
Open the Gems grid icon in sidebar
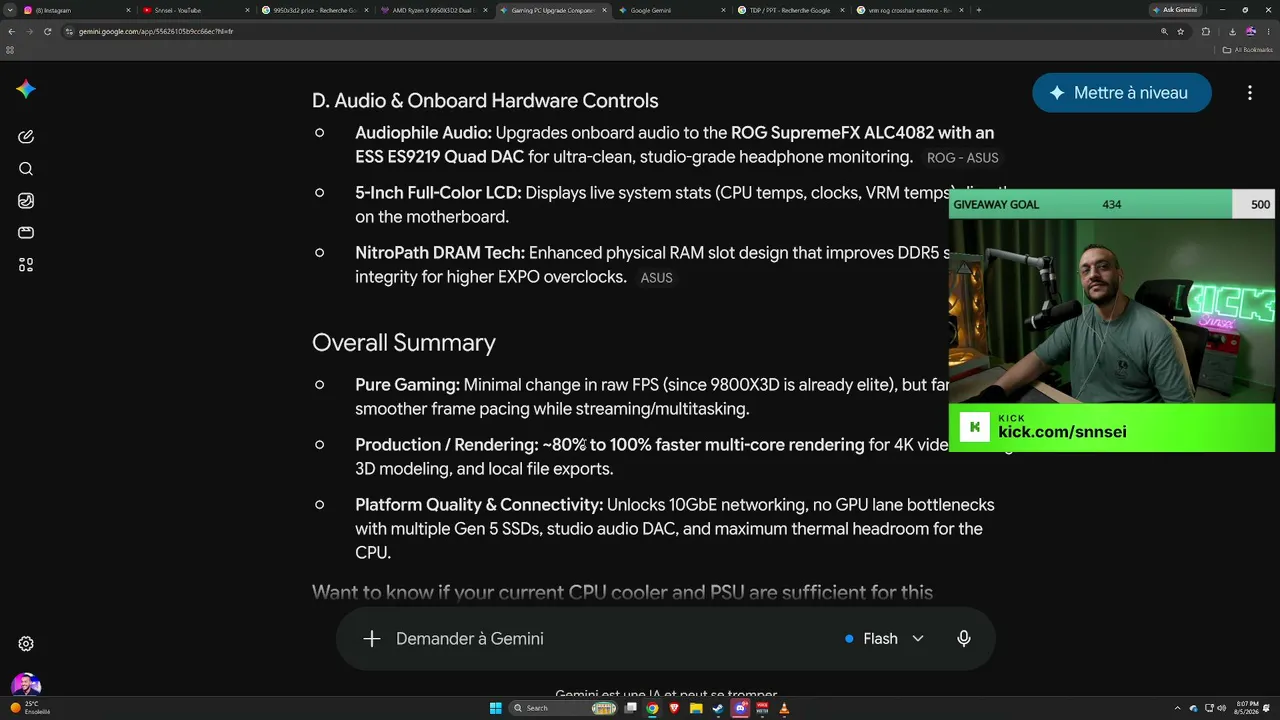pos(26,265)
